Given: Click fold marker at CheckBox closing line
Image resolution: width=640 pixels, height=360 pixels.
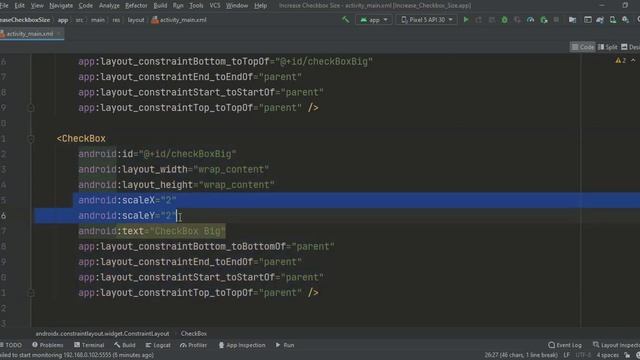Looking at the screenshot, I should pos(31,293).
